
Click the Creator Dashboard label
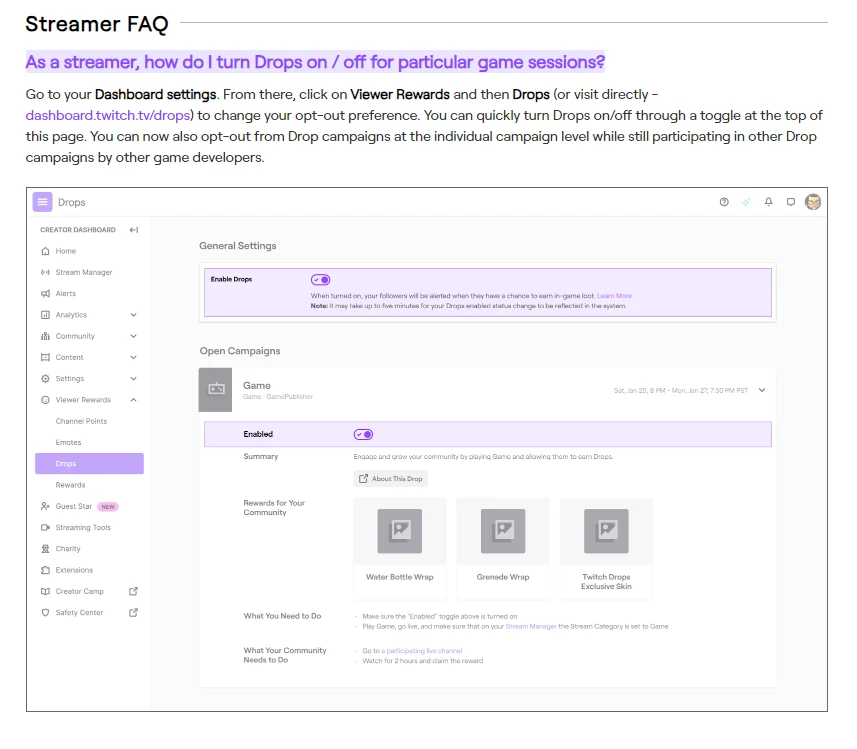[x=78, y=230]
